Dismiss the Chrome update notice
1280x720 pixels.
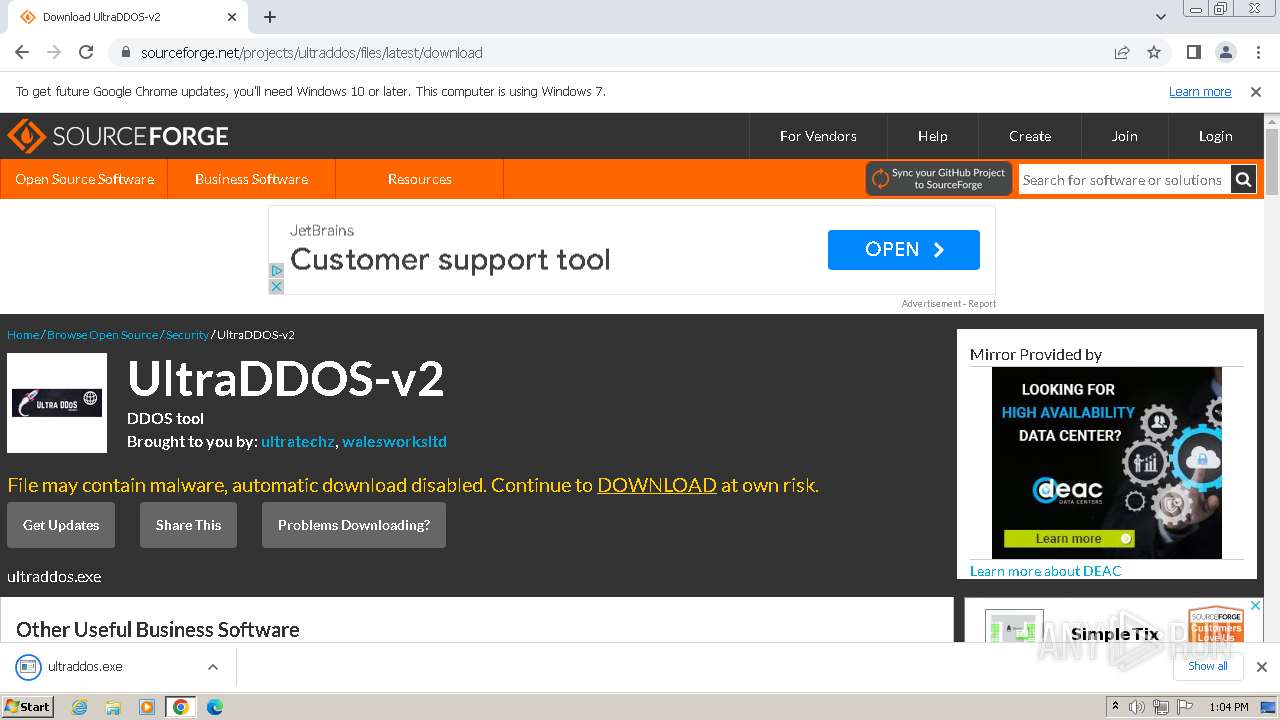tap(1256, 91)
